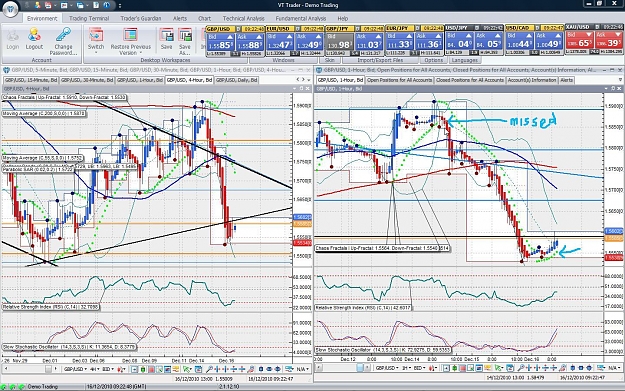Click magnifier zoom icon in 4-Hour chart toolbar
This screenshot has height=391, width=625.
[x=209, y=369]
